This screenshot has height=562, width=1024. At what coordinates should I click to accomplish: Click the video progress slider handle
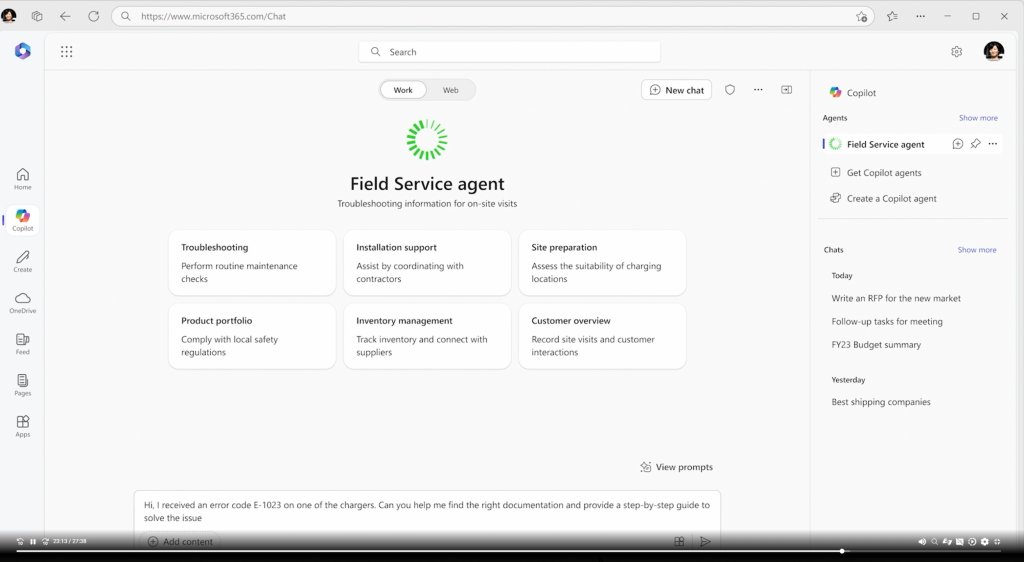842,551
